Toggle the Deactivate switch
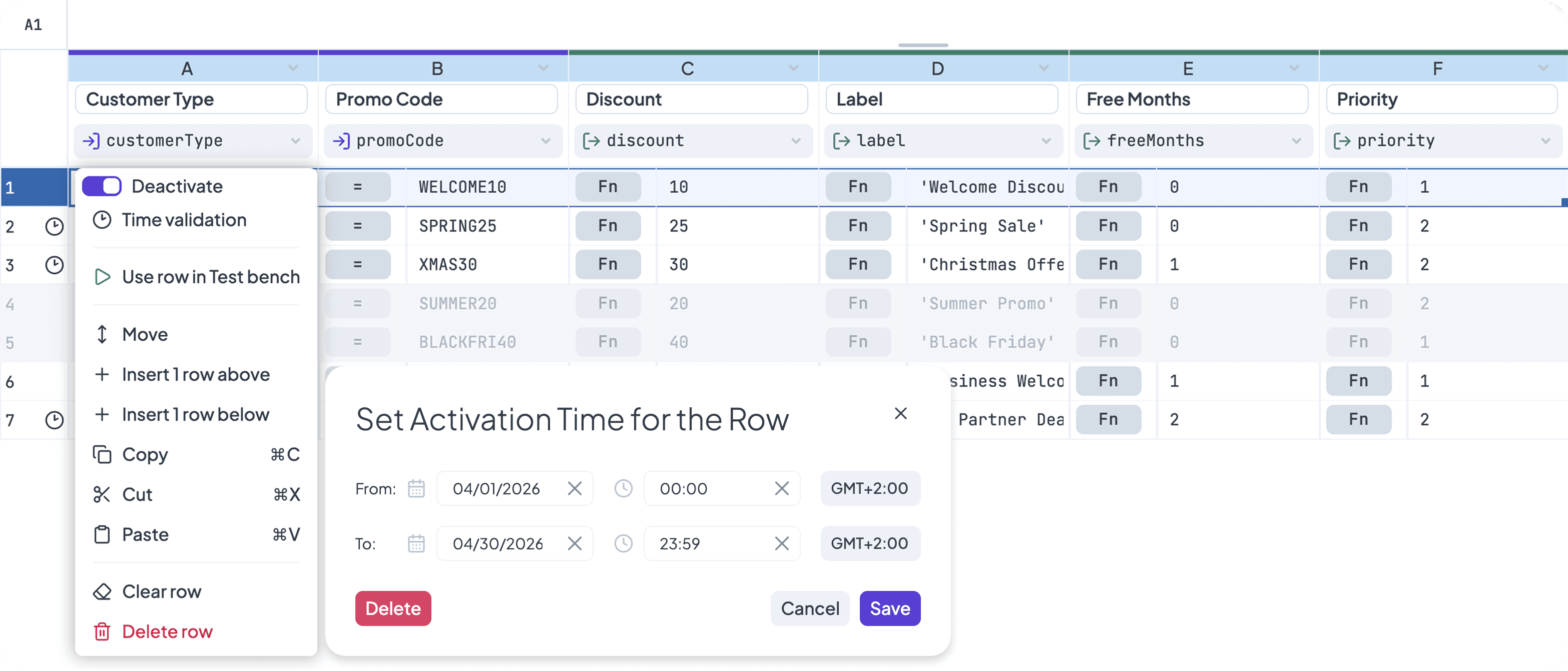Screen dimensions: 1568x671 tap(102, 186)
